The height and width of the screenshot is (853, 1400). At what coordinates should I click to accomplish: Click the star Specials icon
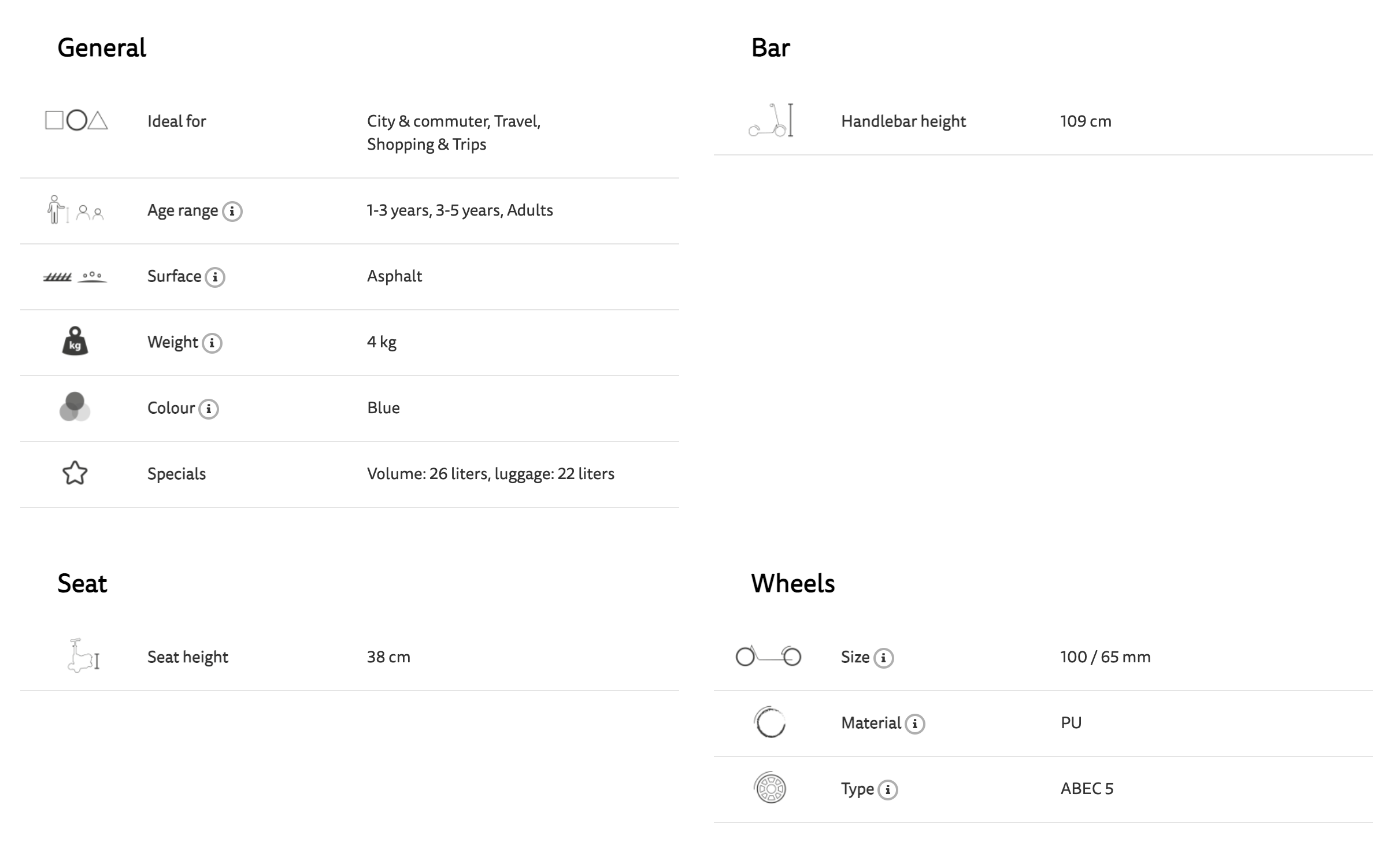pos(75,473)
